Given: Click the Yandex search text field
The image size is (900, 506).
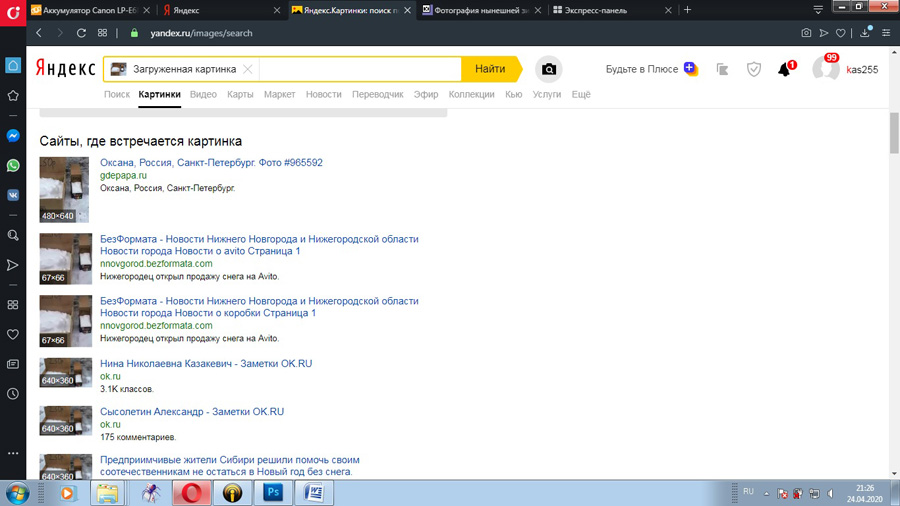Looking at the screenshot, I should (360, 69).
